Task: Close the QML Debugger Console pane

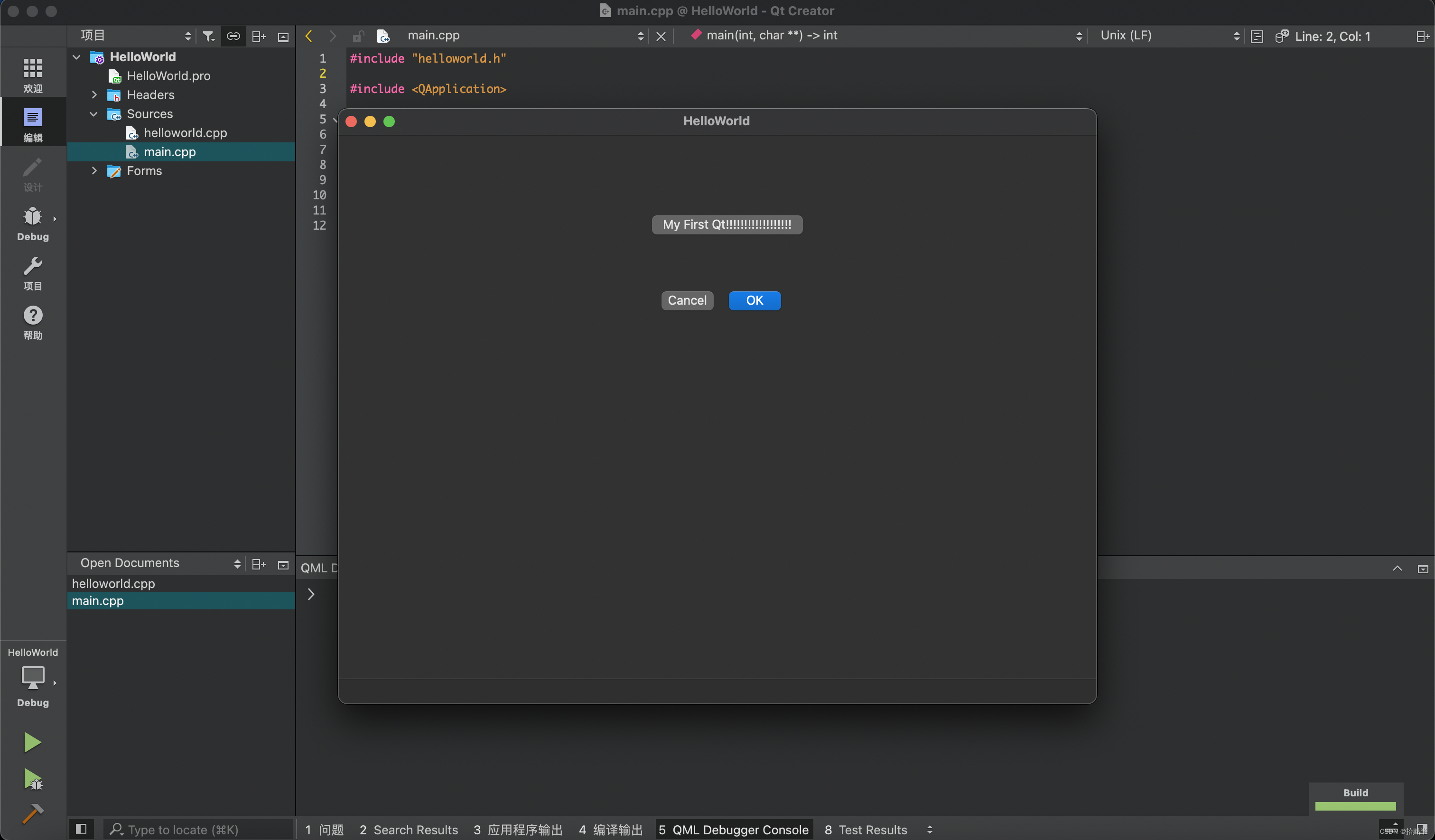Action: tap(1423, 569)
